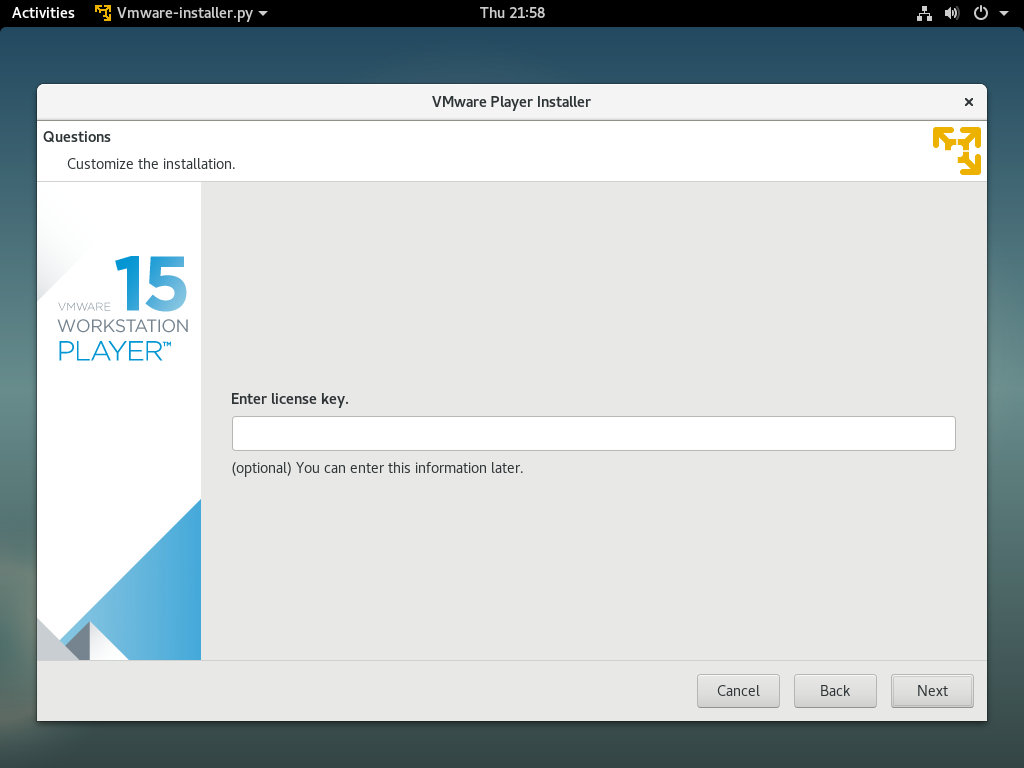1024x768 pixels.
Task: Click the VMware logo icon in header
Action: tap(957, 151)
